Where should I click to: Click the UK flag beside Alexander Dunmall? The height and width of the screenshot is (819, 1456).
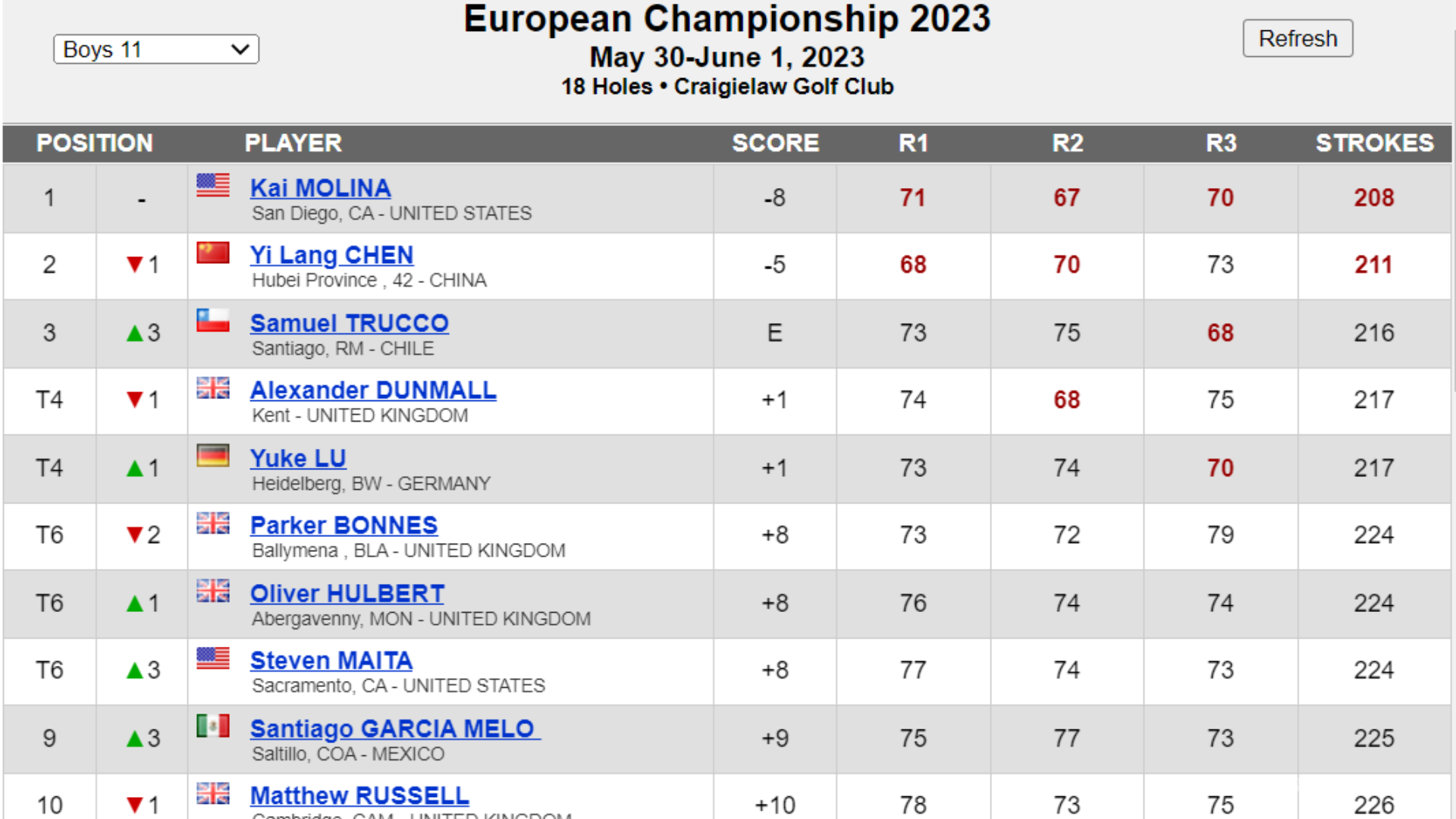click(213, 388)
